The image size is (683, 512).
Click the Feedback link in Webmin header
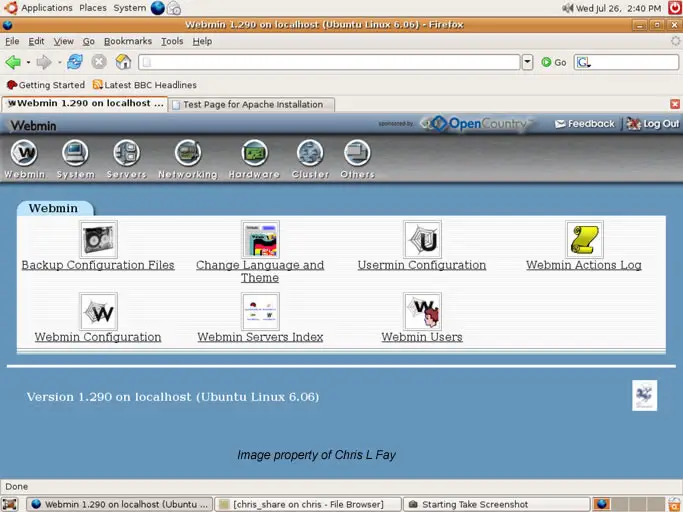click(x=585, y=124)
